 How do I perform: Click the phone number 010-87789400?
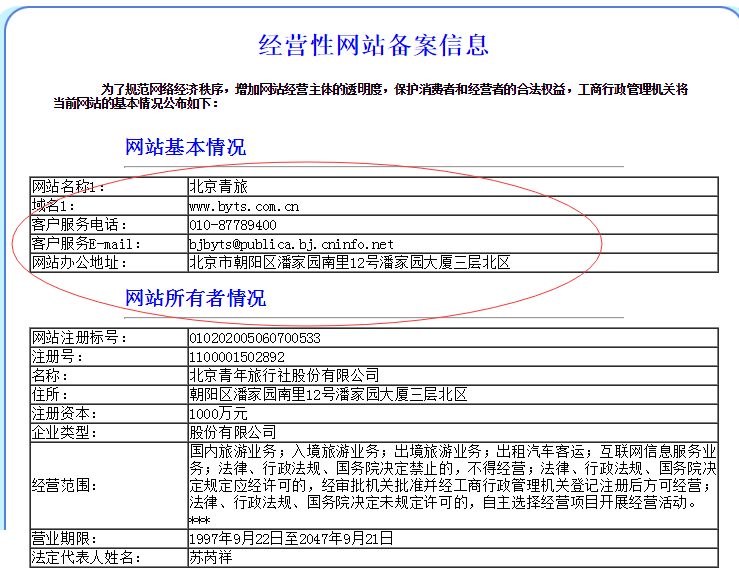click(233, 225)
